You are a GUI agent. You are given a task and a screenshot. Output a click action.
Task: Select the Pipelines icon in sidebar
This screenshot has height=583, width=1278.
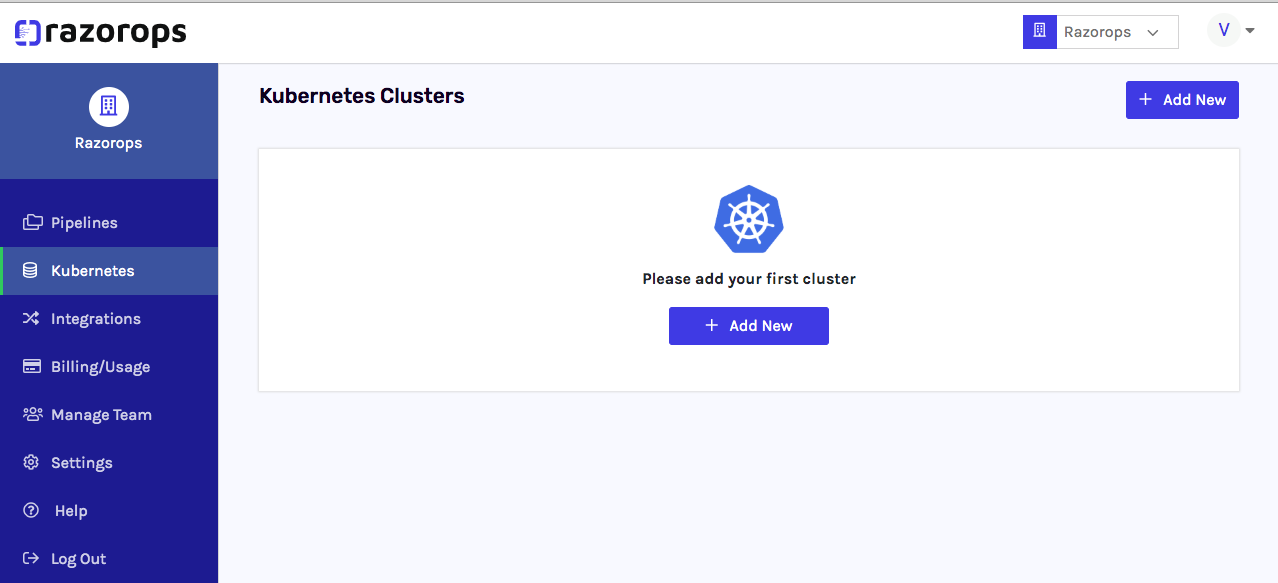(32, 222)
